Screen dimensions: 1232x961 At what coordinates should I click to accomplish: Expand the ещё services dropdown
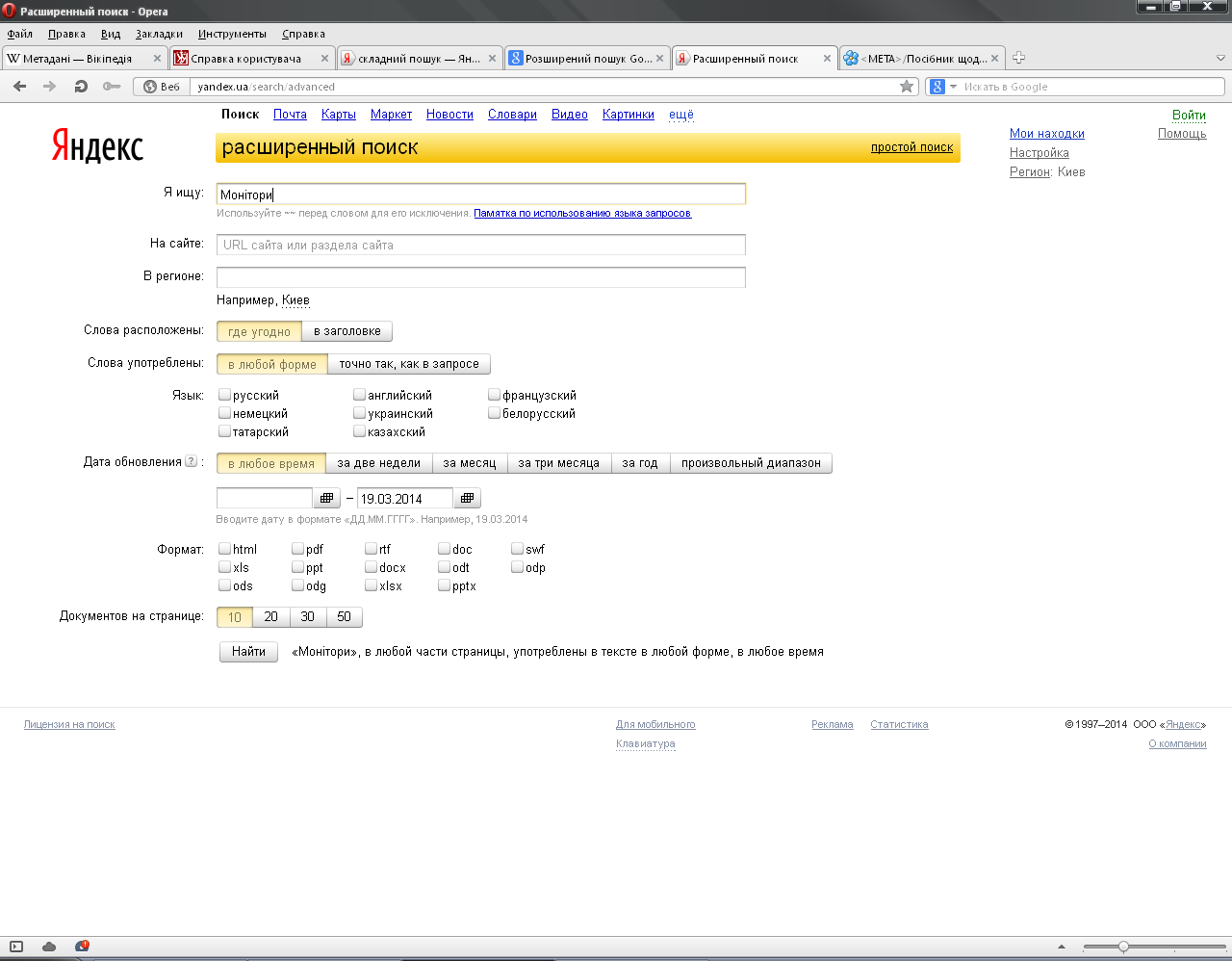click(x=681, y=114)
